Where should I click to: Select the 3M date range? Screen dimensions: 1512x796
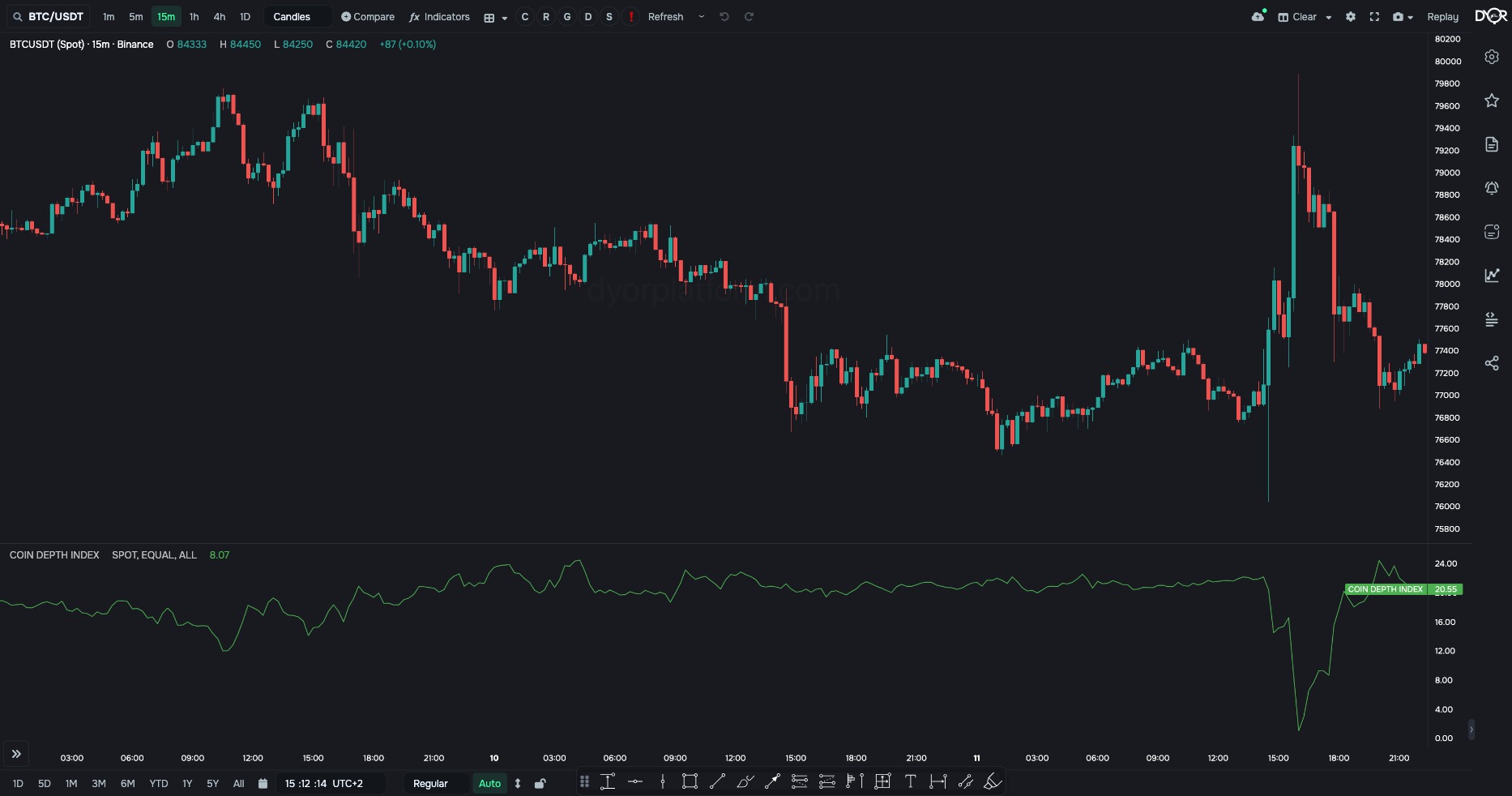[99, 783]
